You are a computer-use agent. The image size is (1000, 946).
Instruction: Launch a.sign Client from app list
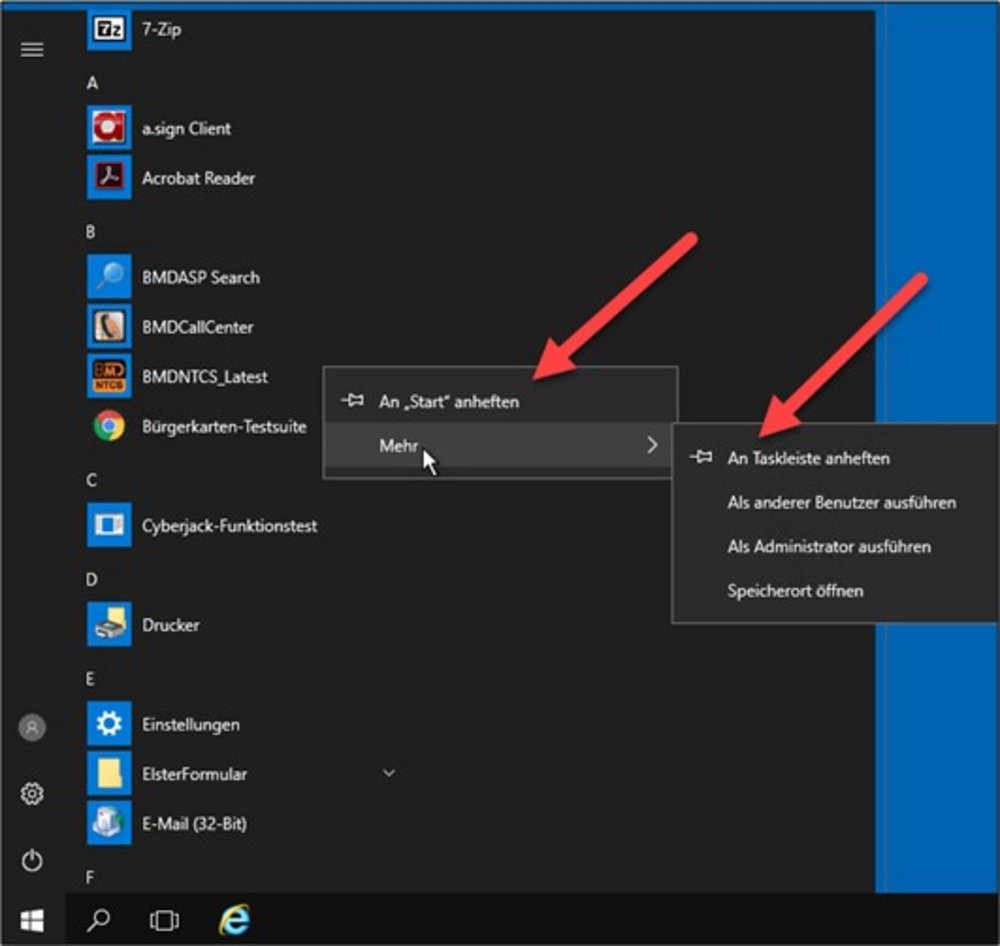[108, 128]
